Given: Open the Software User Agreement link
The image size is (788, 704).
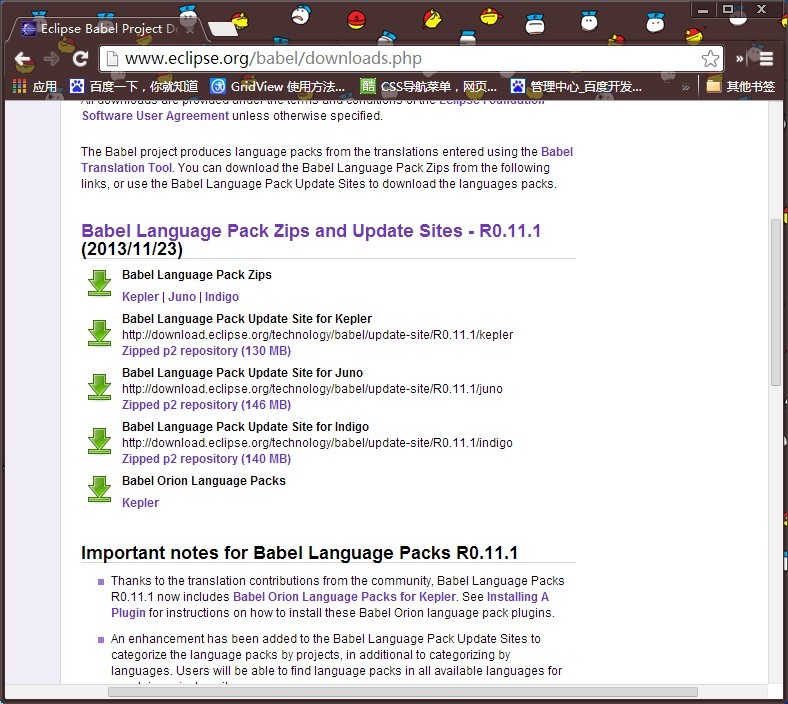Looking at the screenshot, I should tap(155, 116).
